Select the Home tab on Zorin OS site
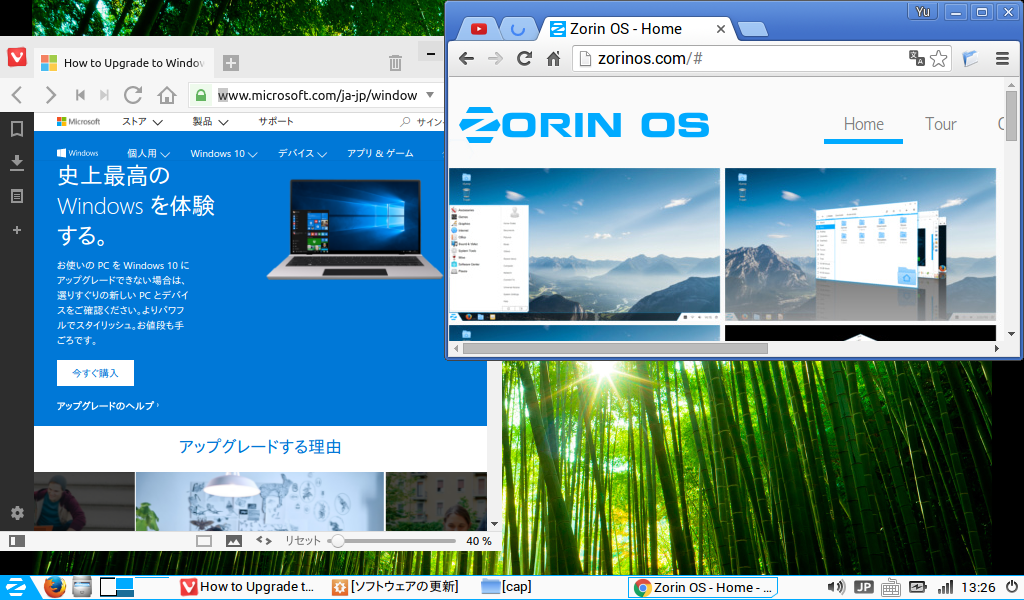The height and width of the screenshot is (600, 1024). (863, 124)
